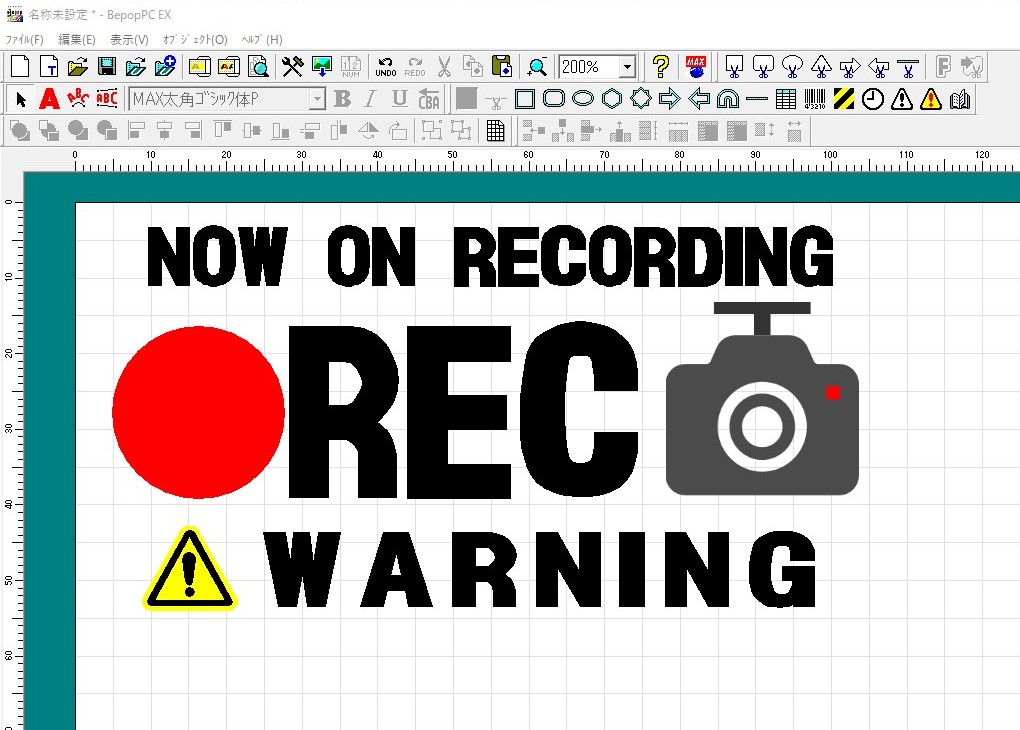Select the red A text tool
This screenshot has width=1020, height=730.
(x=49, y=98)
